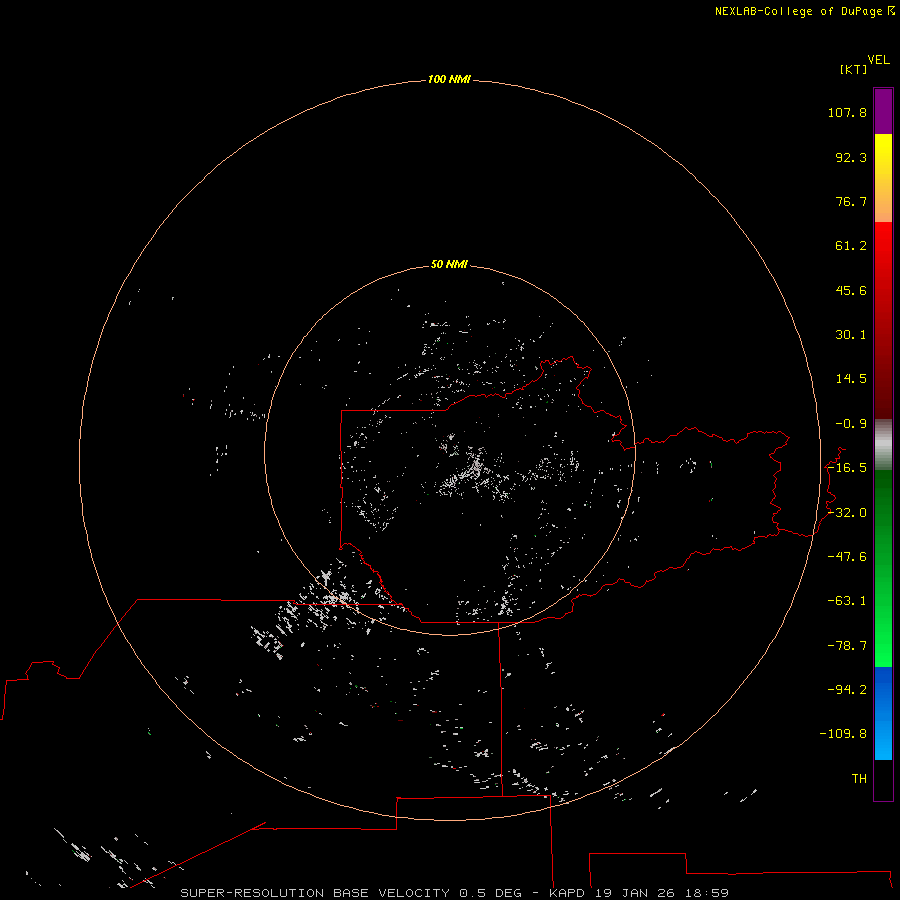Click the 19 JAN 26 18:59 timestamp
900x900 pixels.
(662, 893)
